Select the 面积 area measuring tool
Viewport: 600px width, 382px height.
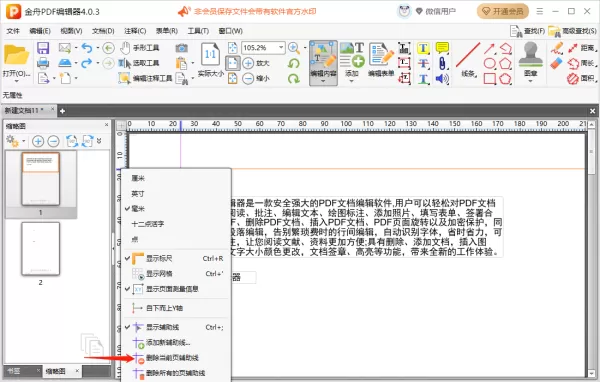pyautogui.click(x=582, y=78)
